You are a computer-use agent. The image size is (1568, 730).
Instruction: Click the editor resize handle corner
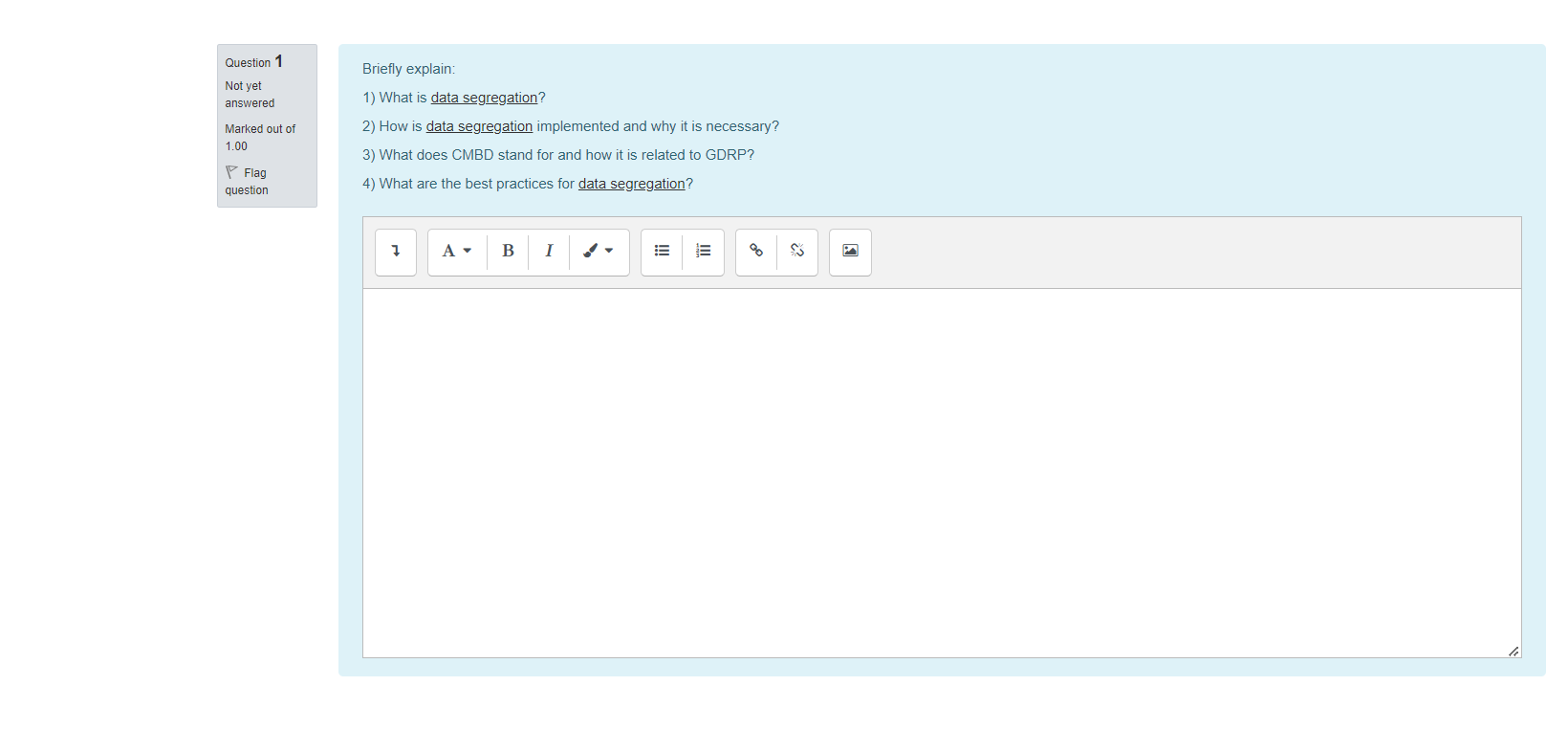point(1514,651)
